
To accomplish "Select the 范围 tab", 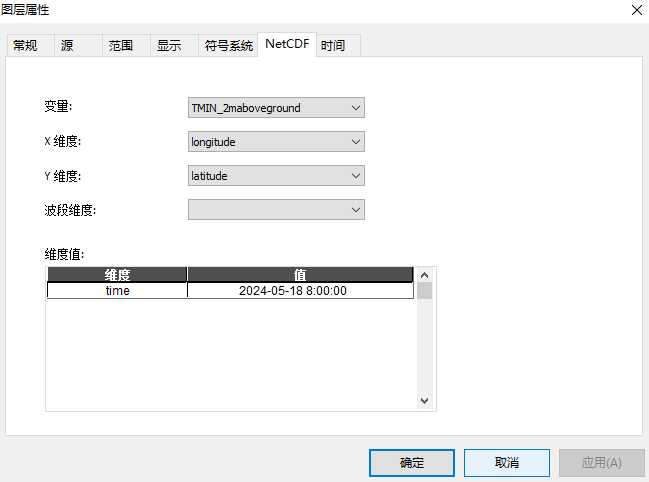I will click(121, 46).
